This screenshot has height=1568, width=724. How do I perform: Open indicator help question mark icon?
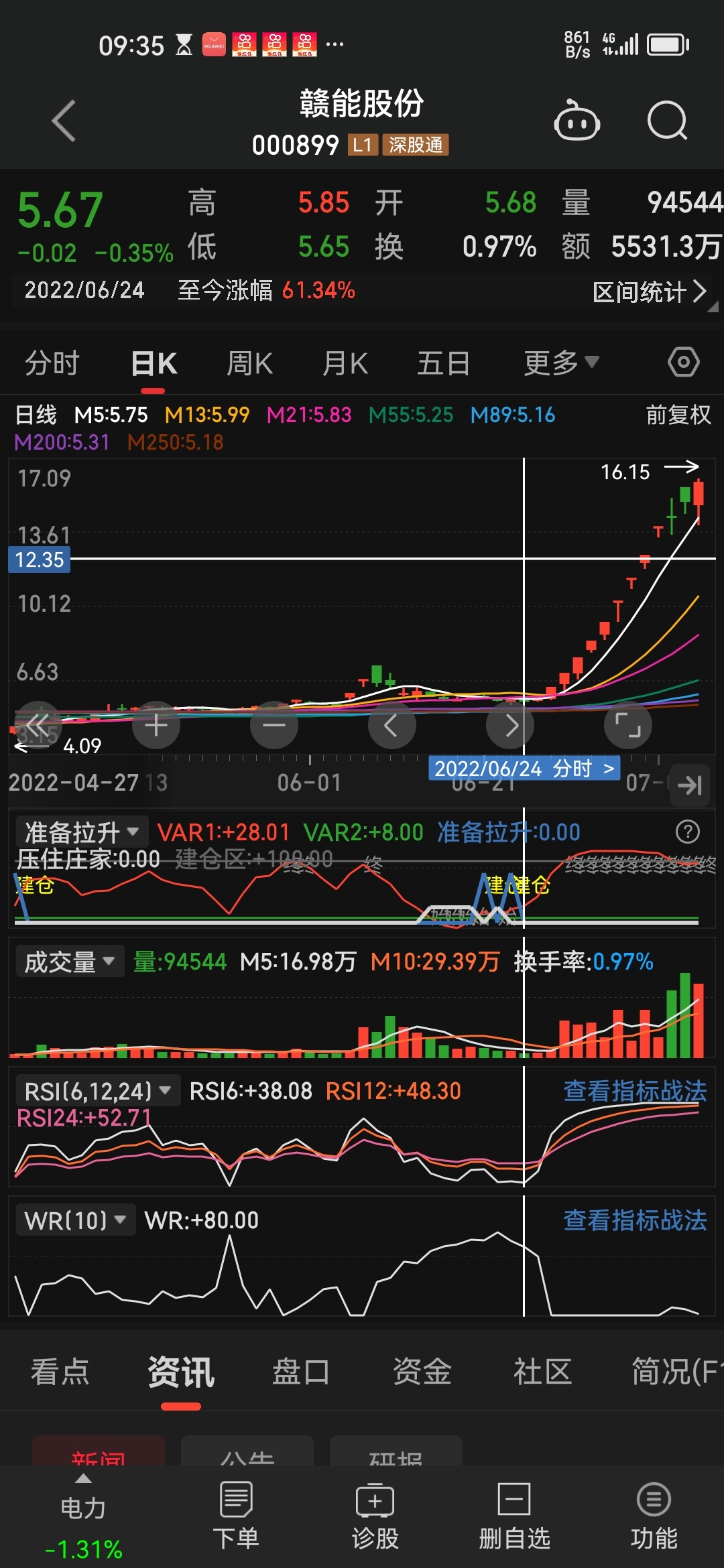(687, 832)
